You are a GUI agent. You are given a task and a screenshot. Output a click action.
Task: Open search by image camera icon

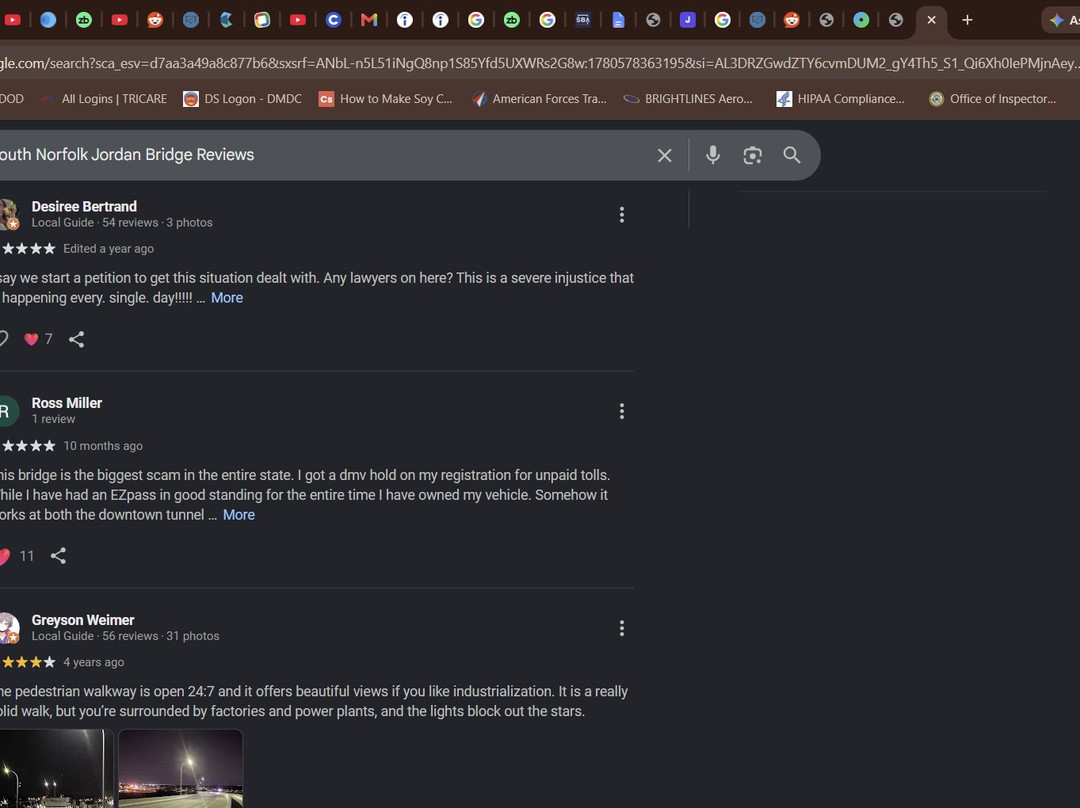[752, 156]
